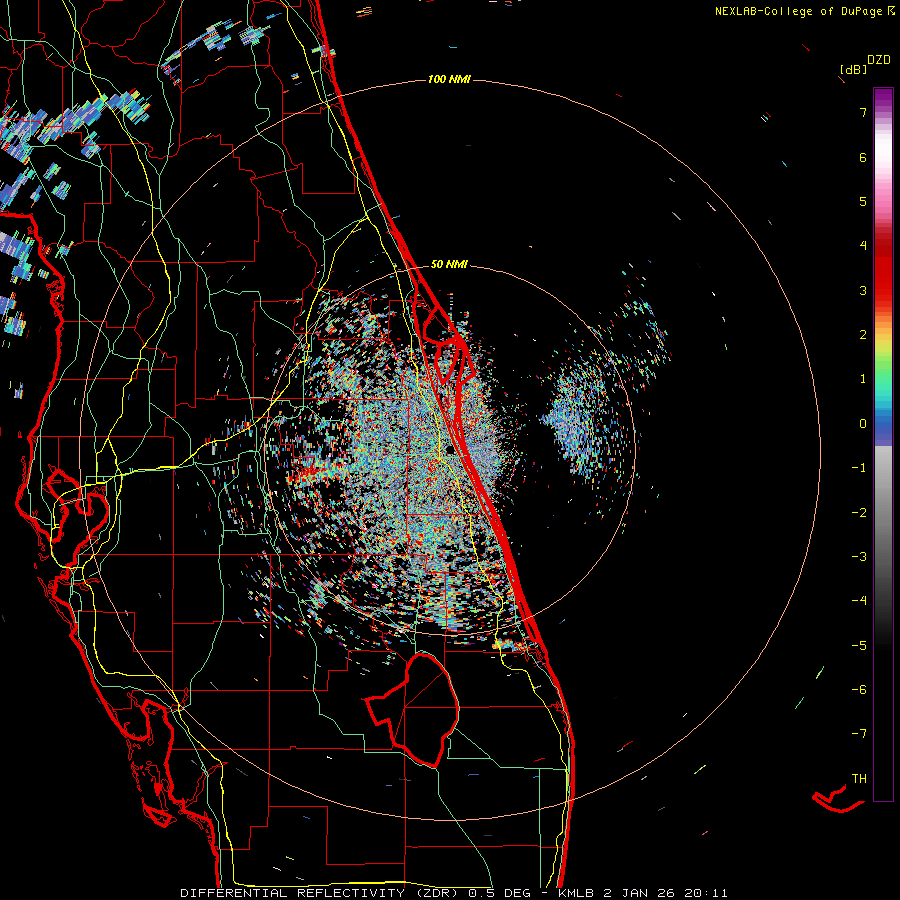Viewport: 900px width, 900px height.
Task: Click the -7 value on the color scale
Action: pyautogui.click(x=859, y=734)
